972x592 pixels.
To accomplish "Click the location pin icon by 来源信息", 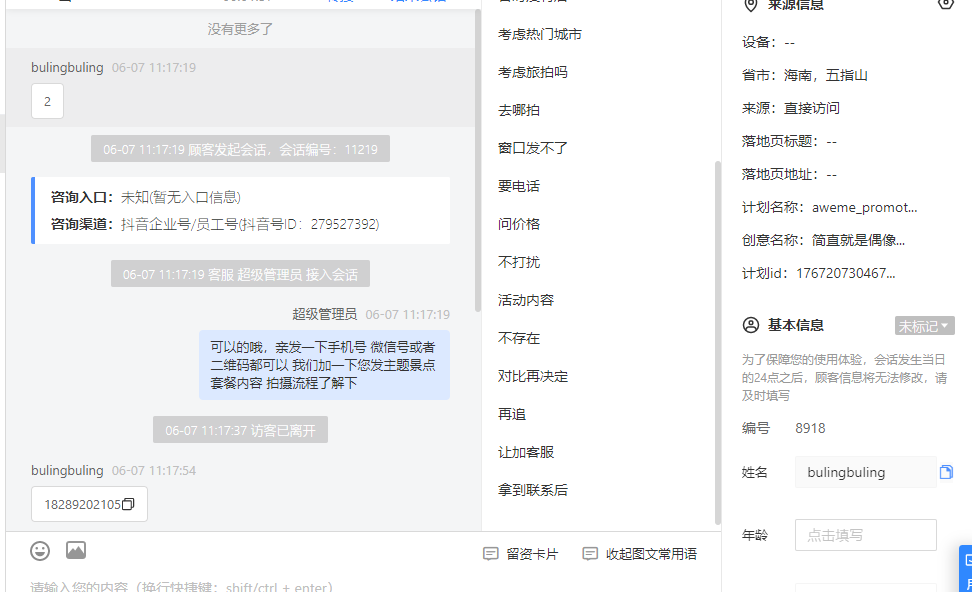I will [x=751, y=6].
